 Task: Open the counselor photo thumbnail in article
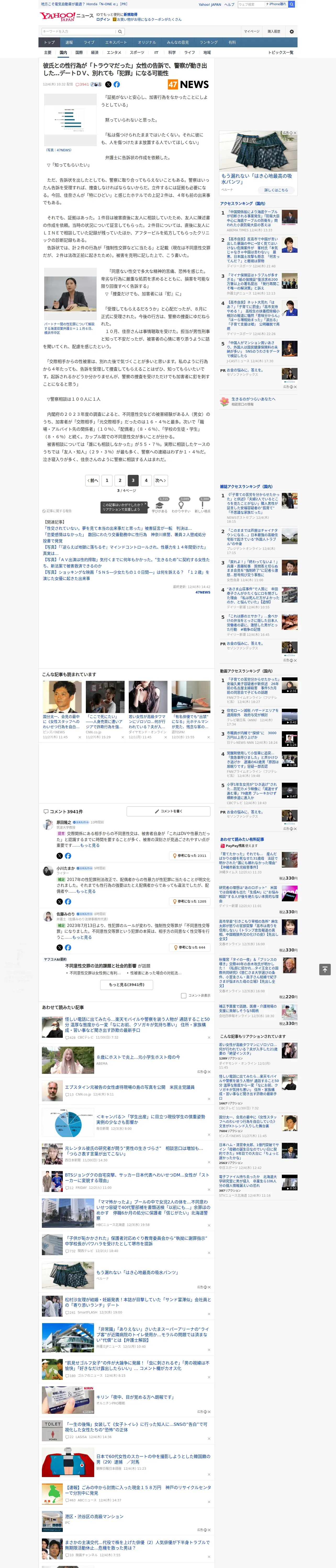pos(70,293)
